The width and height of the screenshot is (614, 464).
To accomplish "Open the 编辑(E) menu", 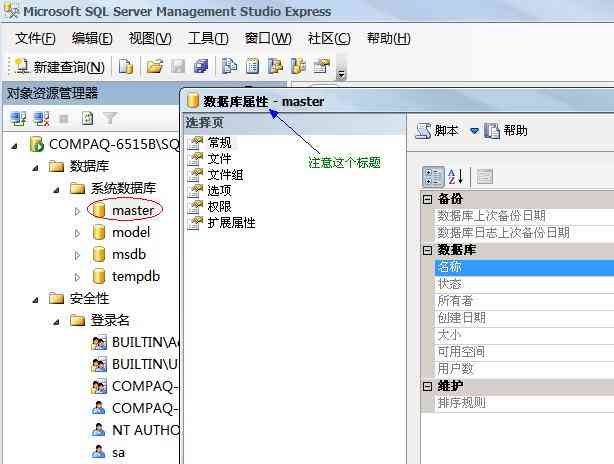I will [92, 38].
